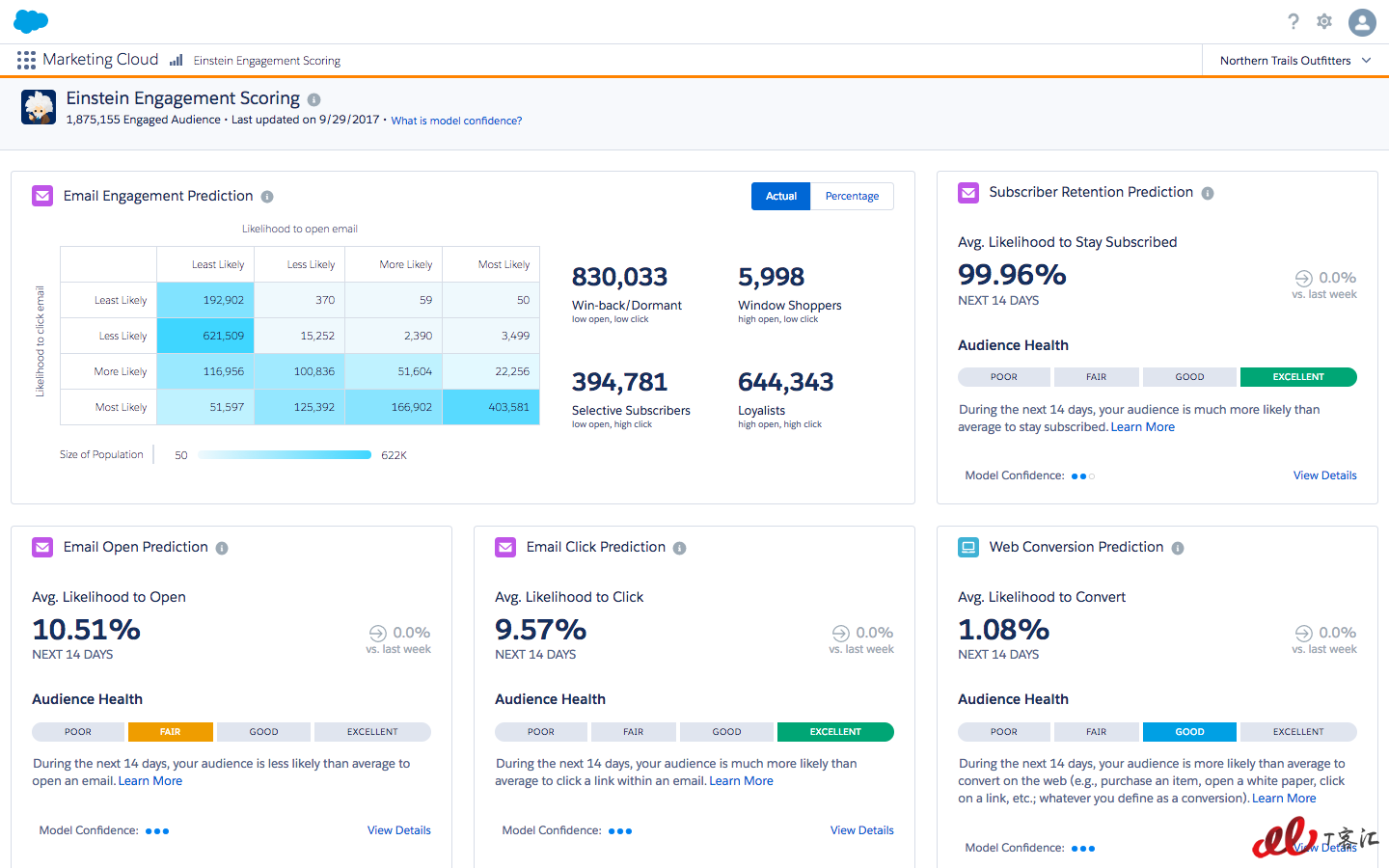This screenshot has height=868, width=1389.
Task: Click trend arrow icon in Subscriber Retention card
Action: [1304, 278]
